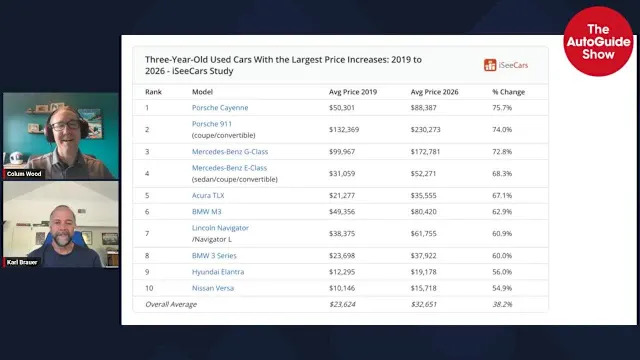Open the Porsche 911 link
This screenshot has width=640, height=360.
pyautogui.click(x=212, y=124)
